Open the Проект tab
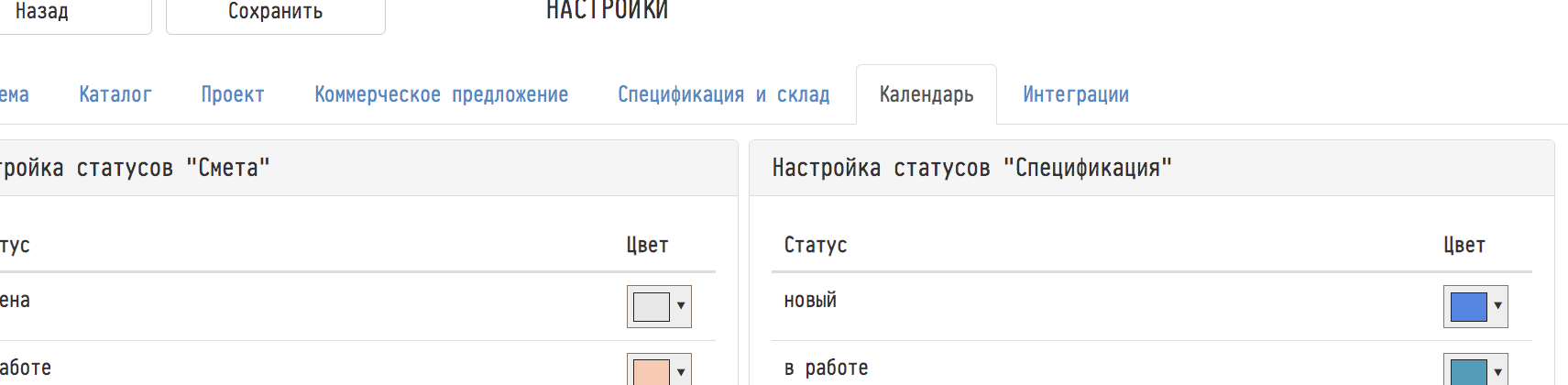Image resolution: width=1568 pixels, height=385 pixels. 233,94
